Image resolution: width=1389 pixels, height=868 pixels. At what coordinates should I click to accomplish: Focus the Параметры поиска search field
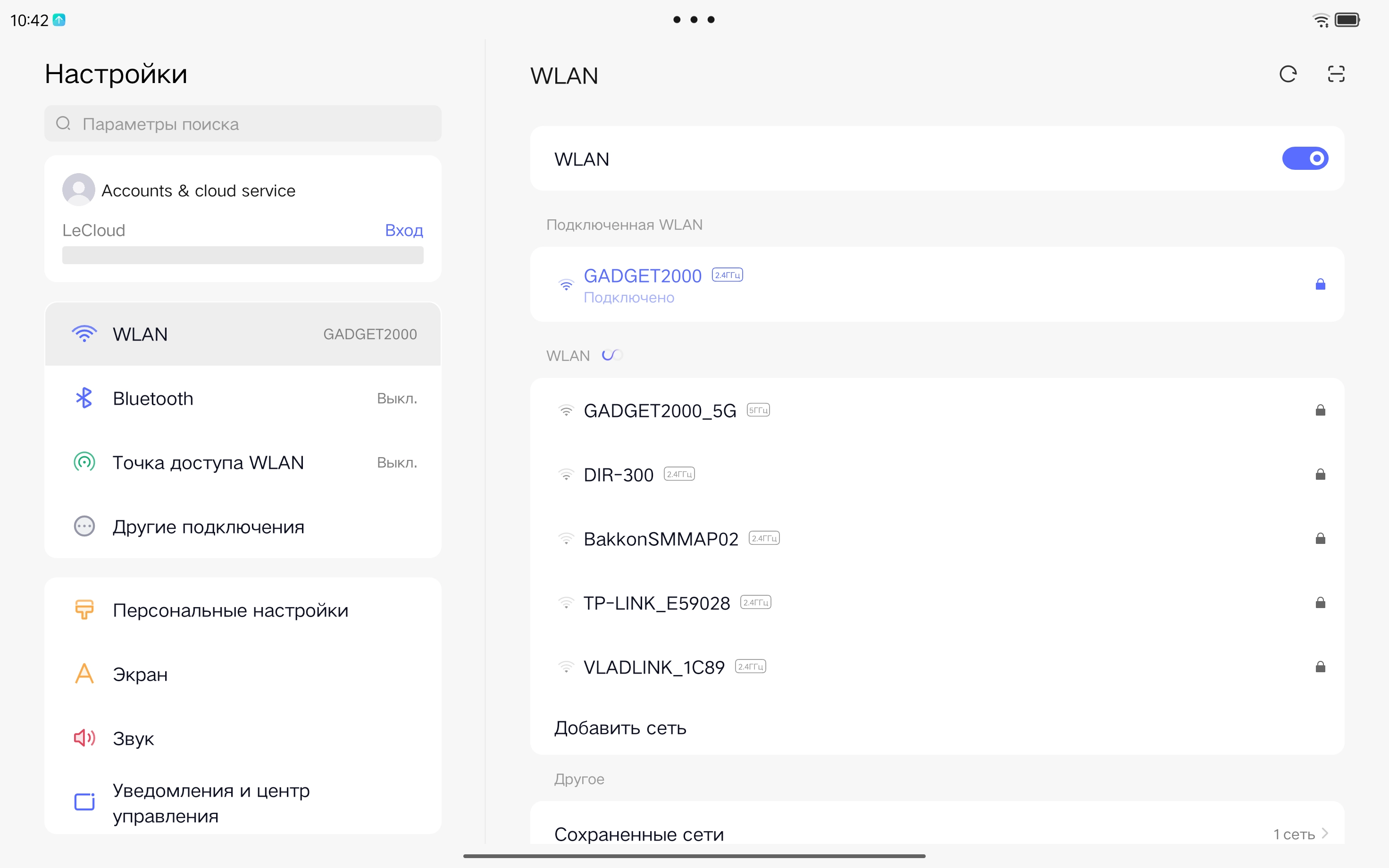point(243,124)
